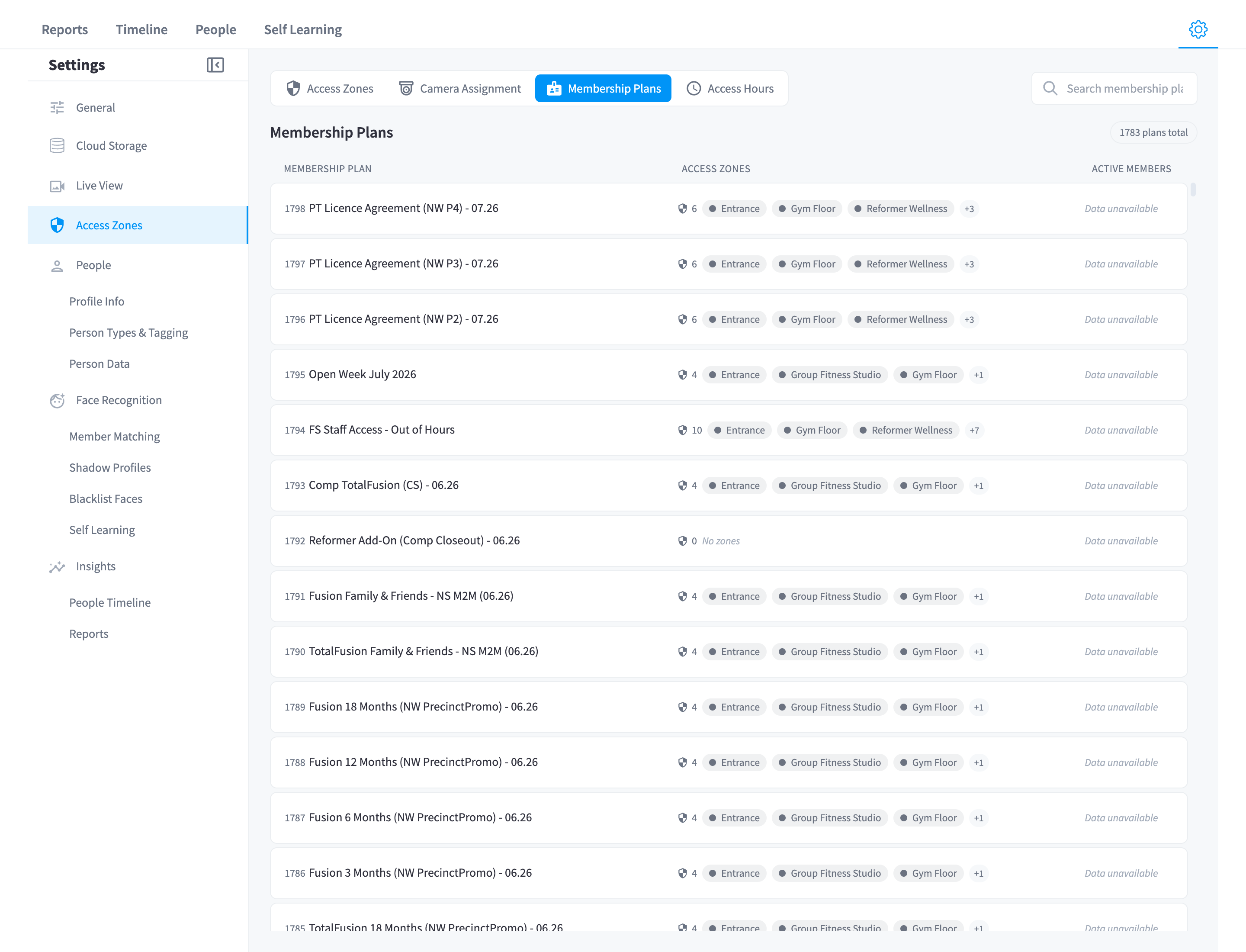Click the camera icon on Camera Assignment tab
This screenshot has width=1246, height=952.
pyautogui.click(x=406, y=88)
